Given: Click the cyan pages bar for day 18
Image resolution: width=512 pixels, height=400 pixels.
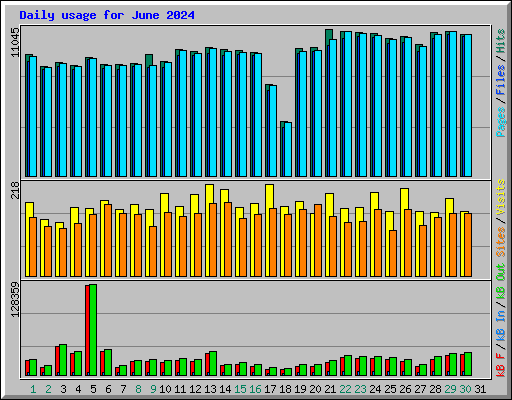Looking at the screenshot, I should pyautogui.click(x=288, y=149).
